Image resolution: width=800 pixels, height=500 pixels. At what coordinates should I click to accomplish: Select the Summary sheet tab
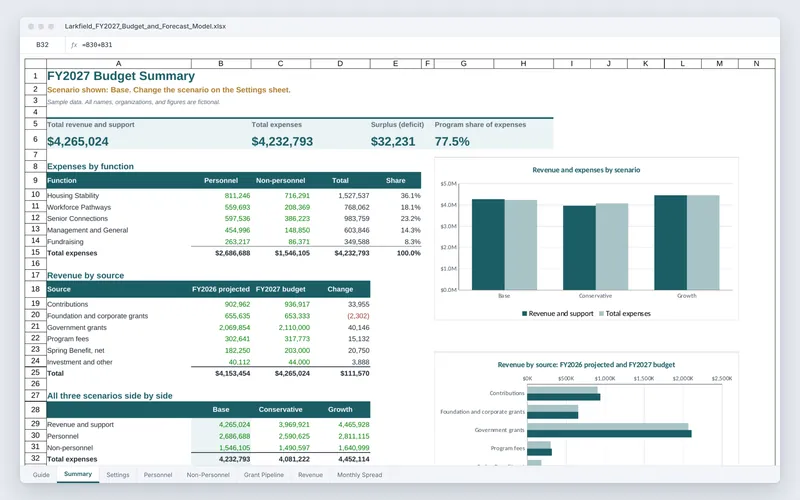click(78, 474)
